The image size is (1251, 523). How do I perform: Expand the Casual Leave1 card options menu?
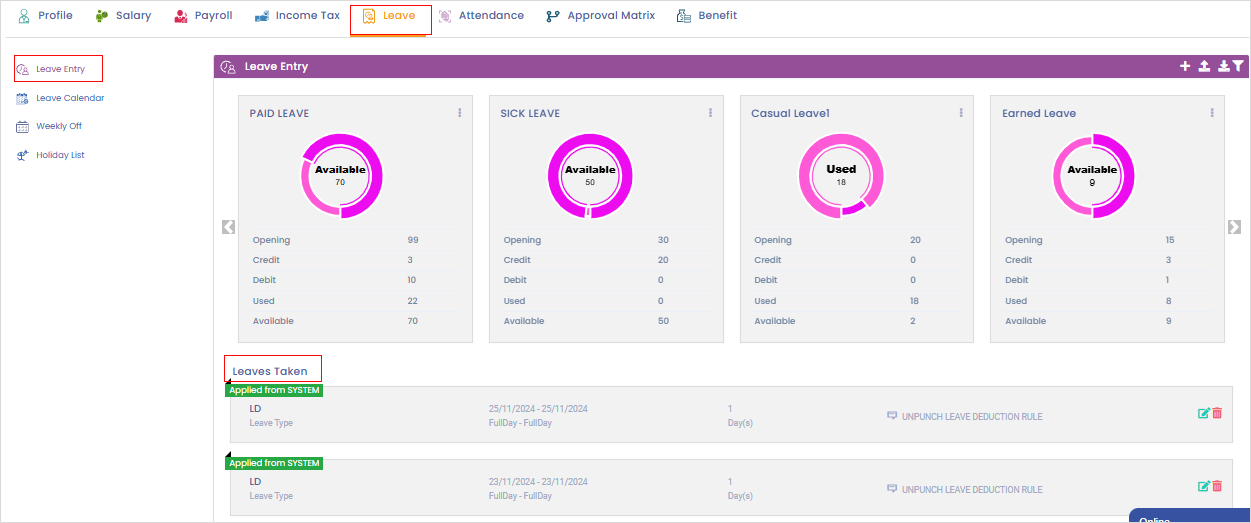(961, 113)
